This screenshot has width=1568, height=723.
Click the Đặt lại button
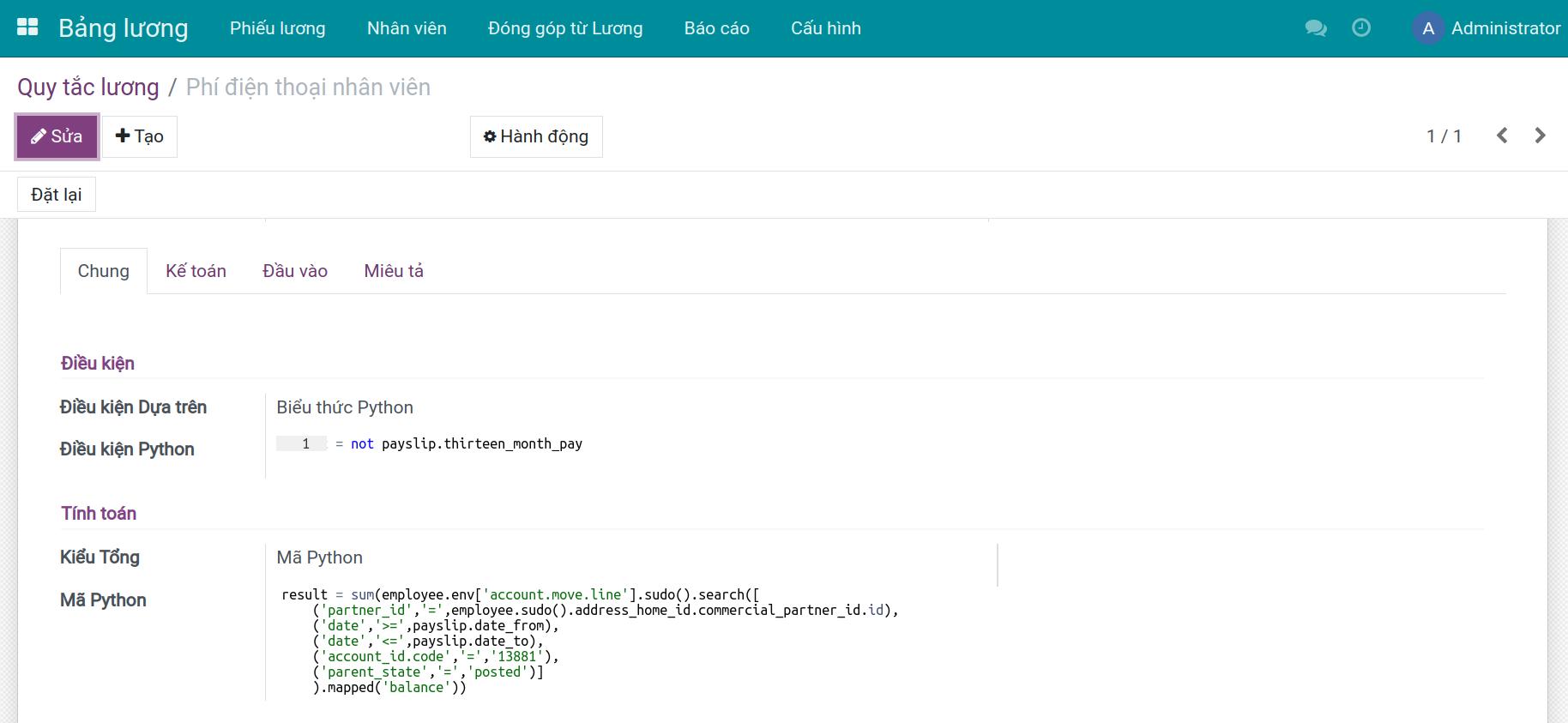click(57, 195)
